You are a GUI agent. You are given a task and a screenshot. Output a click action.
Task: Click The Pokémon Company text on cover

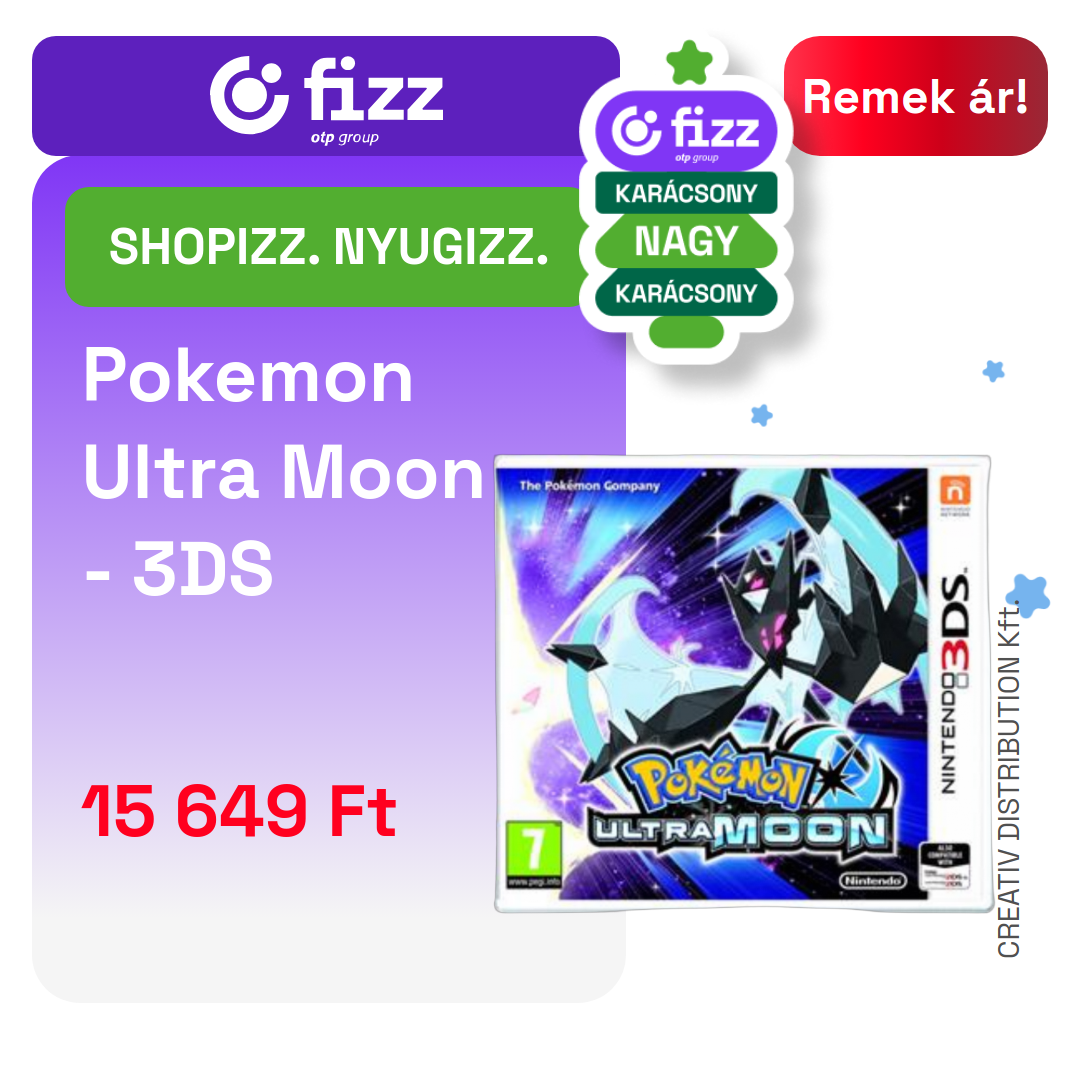pyautogui.click(x=590, y=486)
